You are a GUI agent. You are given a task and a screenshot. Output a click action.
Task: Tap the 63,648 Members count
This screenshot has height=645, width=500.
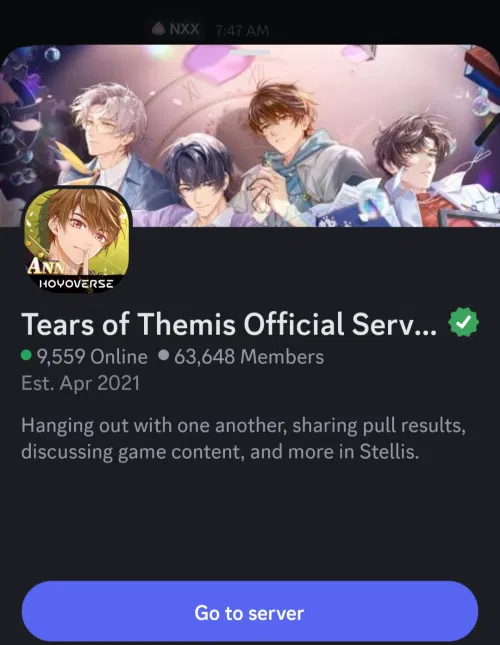coord(249,356)
